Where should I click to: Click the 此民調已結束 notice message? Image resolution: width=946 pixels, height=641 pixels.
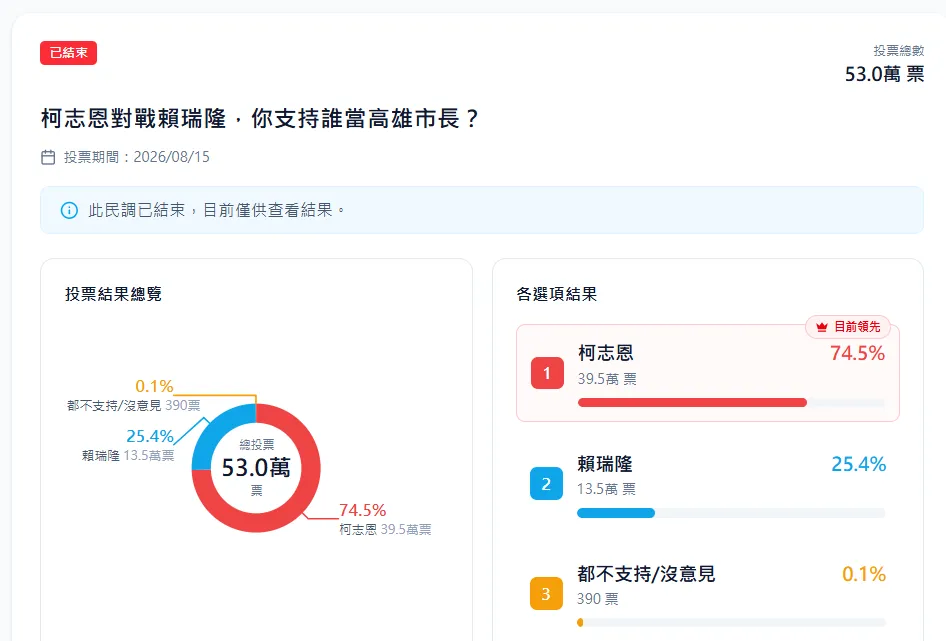217,210
